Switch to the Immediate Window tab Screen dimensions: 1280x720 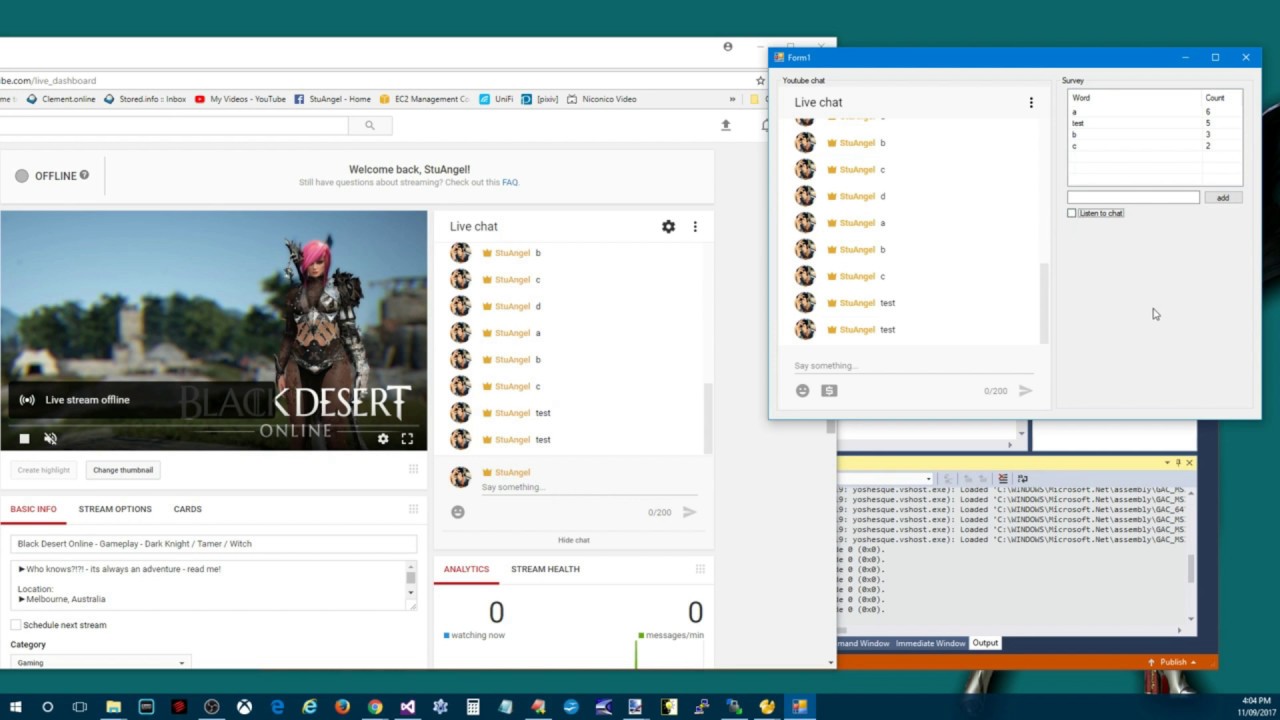(930, 643)
